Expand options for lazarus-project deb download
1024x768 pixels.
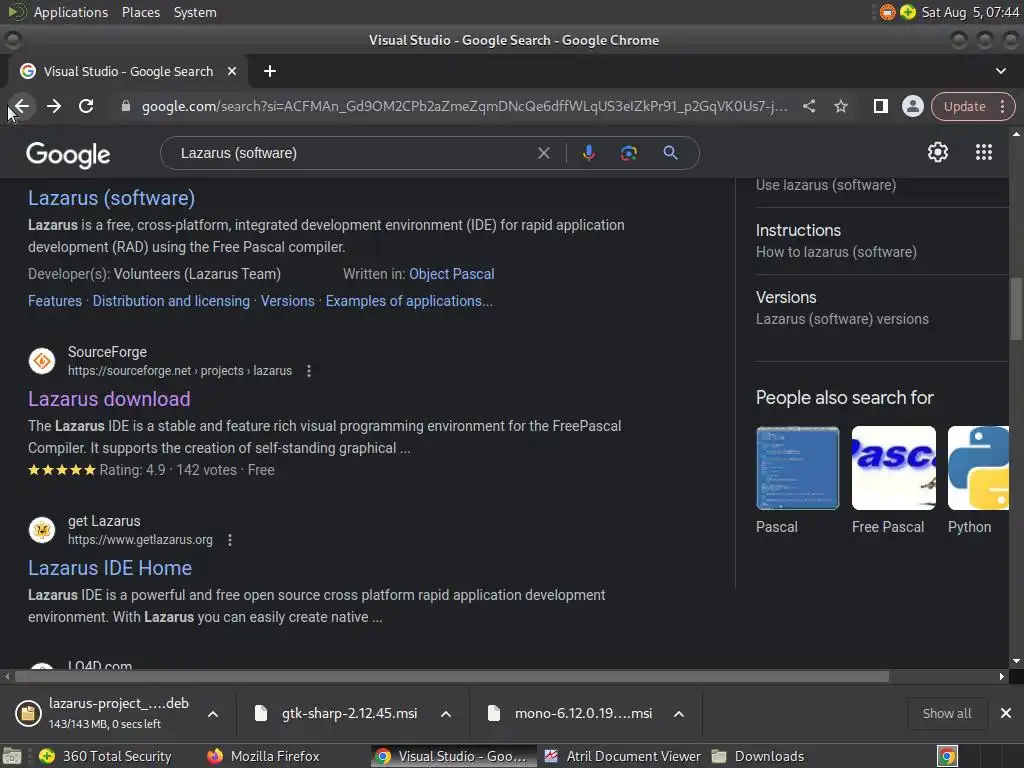coord(213,714)
